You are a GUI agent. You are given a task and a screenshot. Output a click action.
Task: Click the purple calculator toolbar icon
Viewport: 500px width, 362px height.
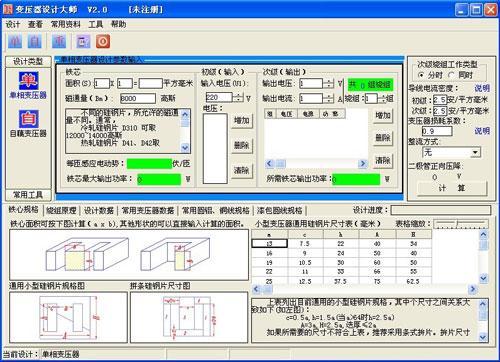click(x=84, y=42)
